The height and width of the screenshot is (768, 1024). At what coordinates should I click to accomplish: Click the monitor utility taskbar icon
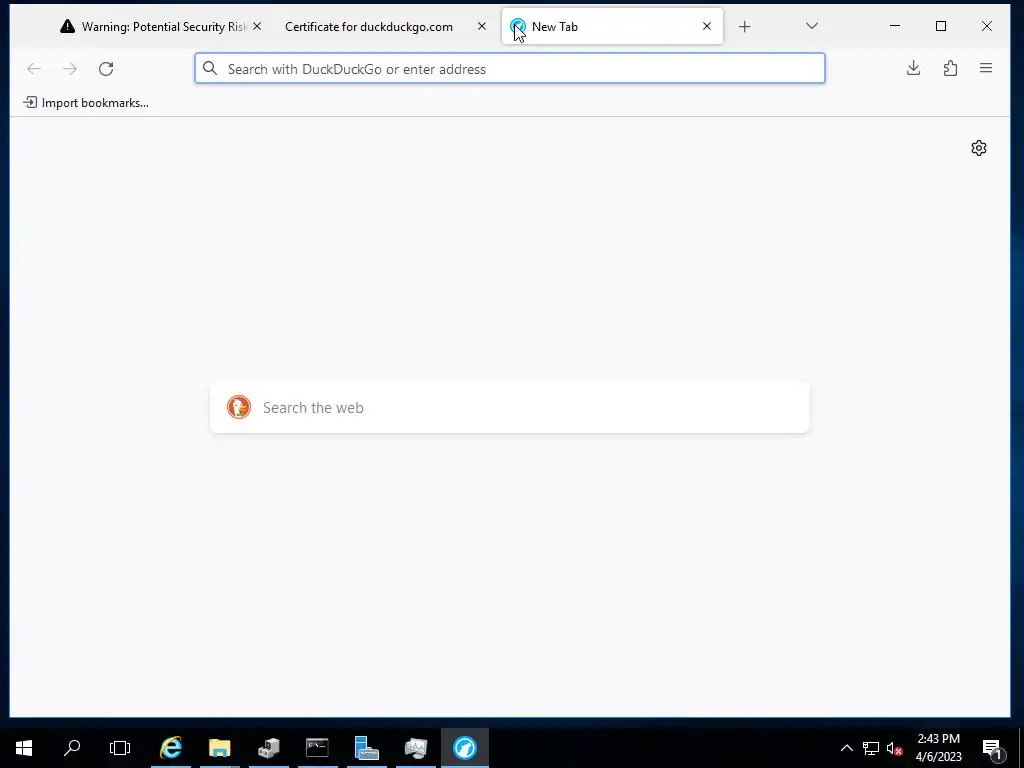click(x=415, y=747)
